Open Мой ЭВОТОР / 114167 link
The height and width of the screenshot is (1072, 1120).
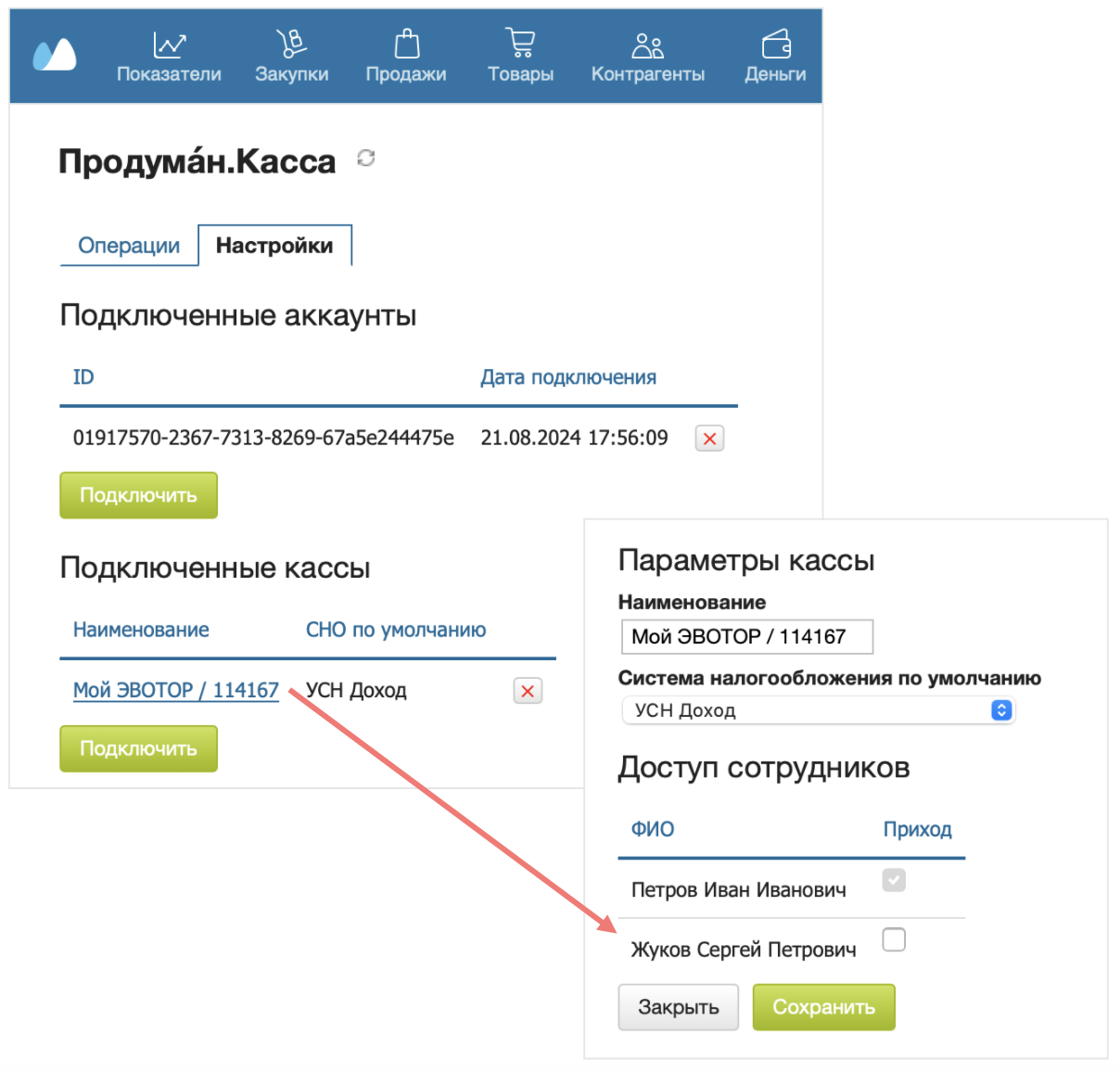(x=176, y=690)
